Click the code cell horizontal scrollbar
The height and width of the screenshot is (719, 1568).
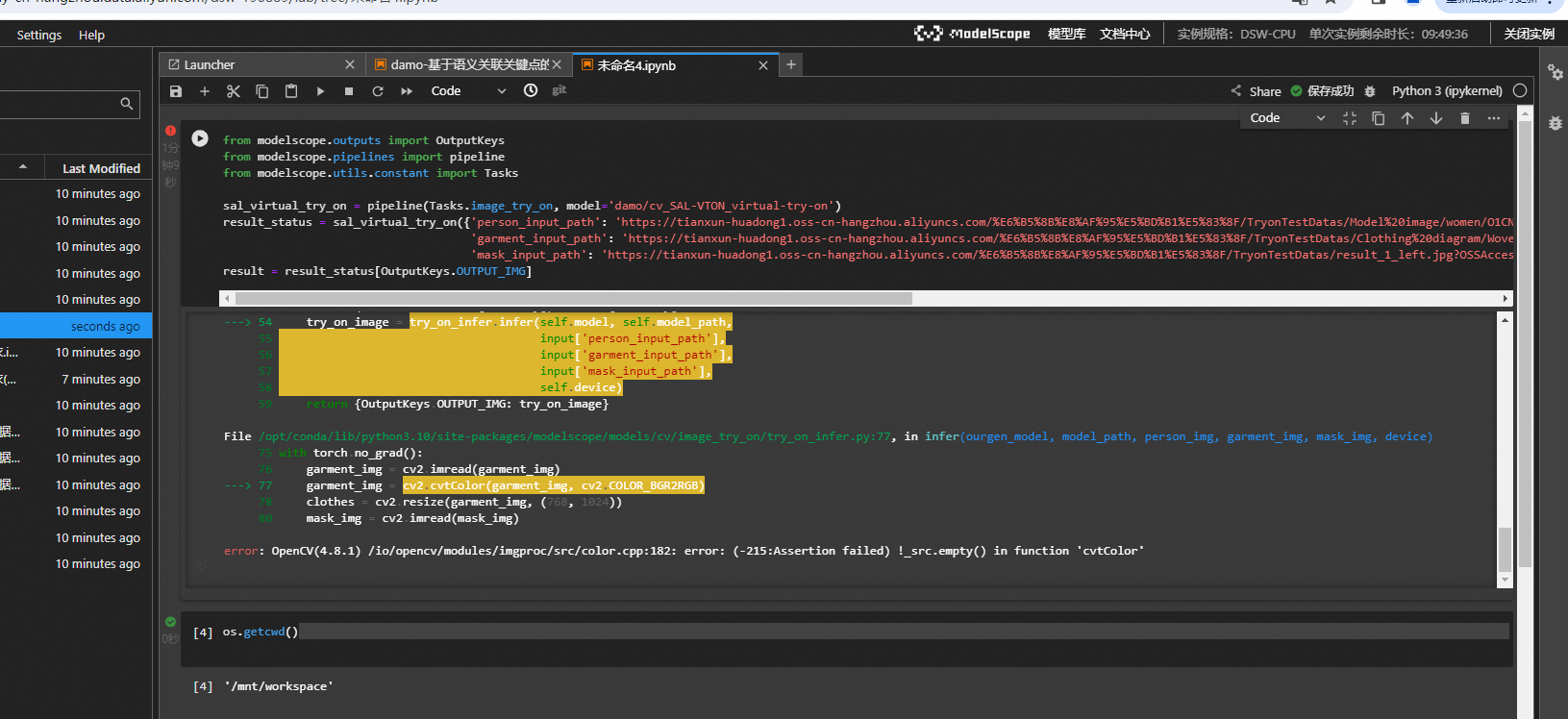coord(574,298)
